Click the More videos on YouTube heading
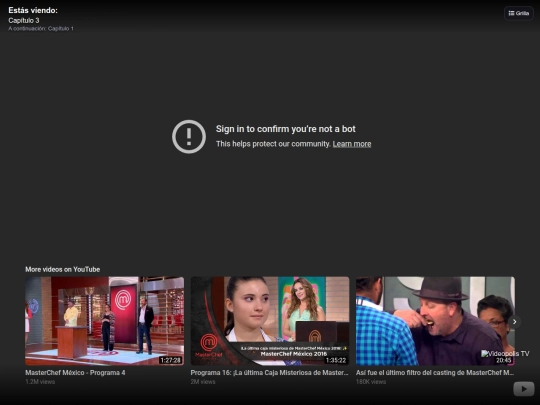The height and width of the screenshot is (405, 540). tap(63, 269)
